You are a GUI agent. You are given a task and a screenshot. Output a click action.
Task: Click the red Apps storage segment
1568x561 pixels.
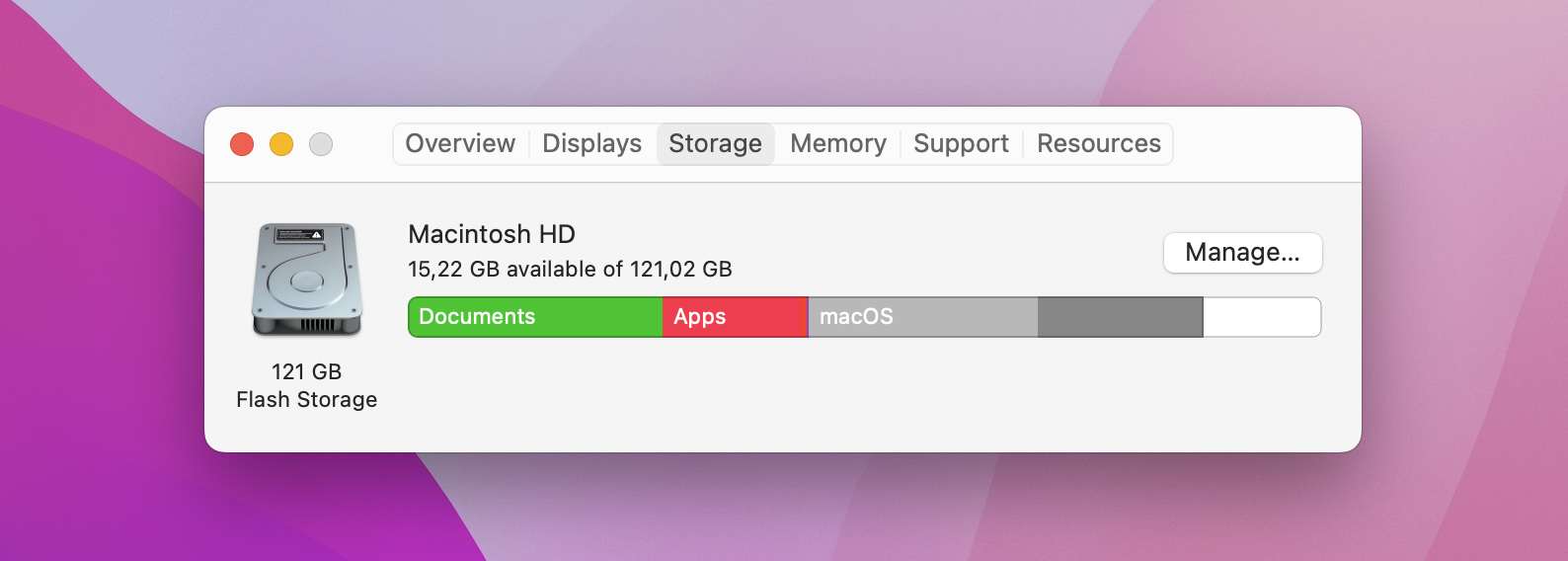736,317
